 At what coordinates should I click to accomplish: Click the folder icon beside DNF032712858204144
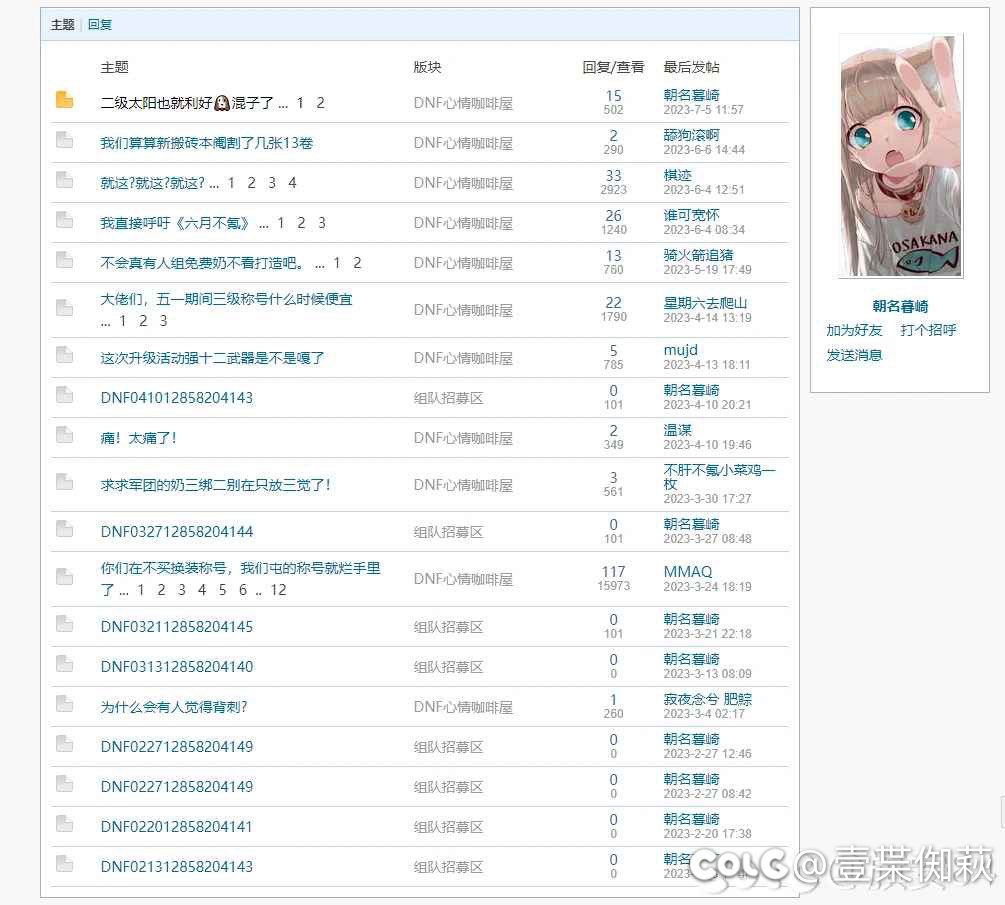point(65,529)
